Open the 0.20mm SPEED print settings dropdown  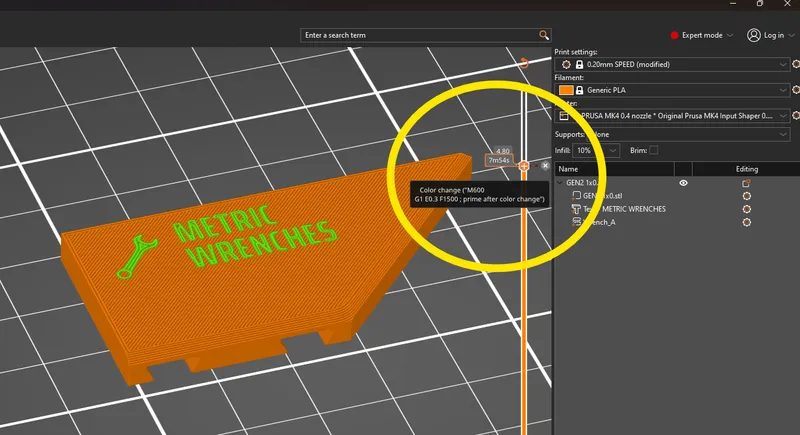click(672, 64)
